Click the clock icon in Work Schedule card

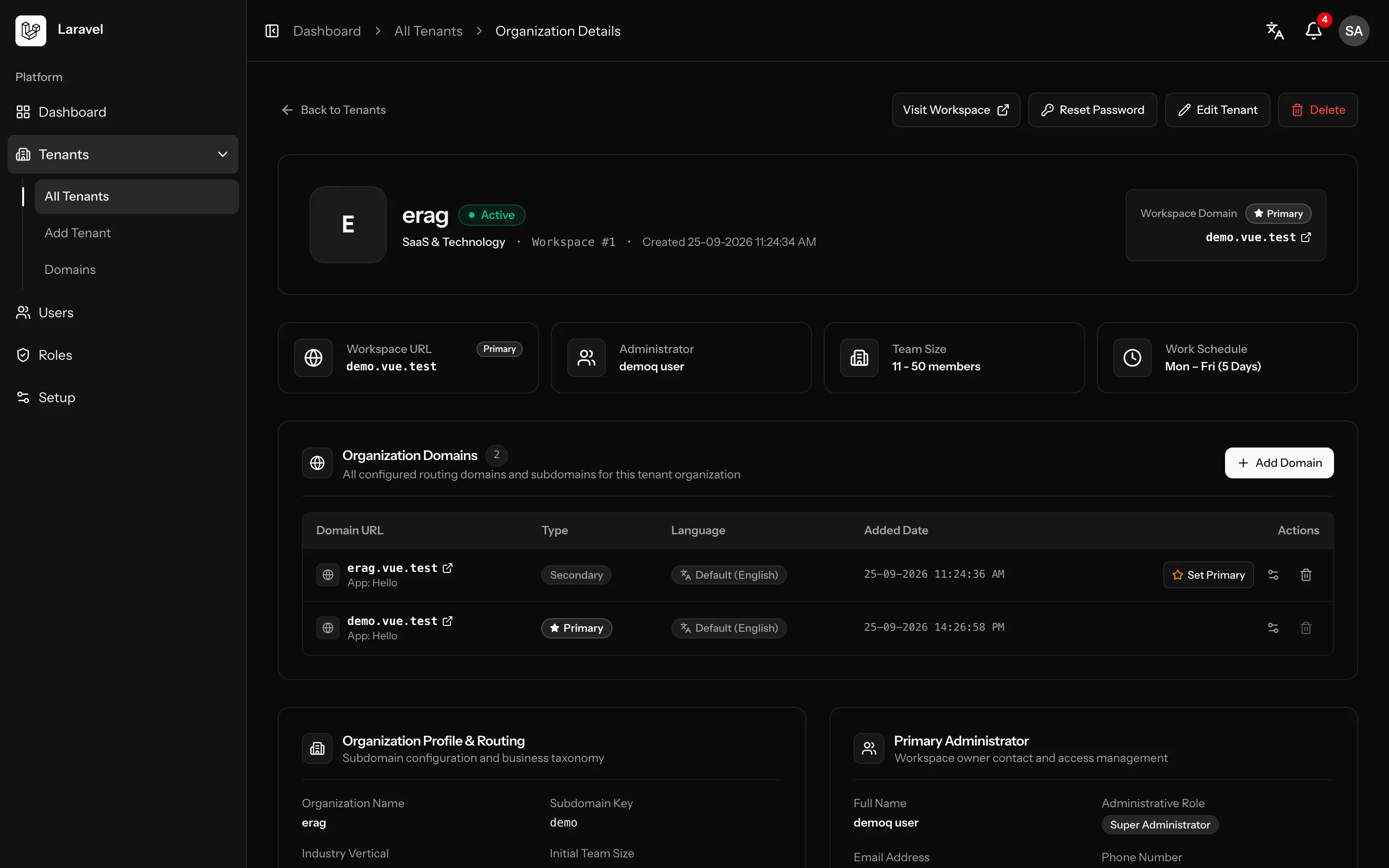pos(1132,358)
